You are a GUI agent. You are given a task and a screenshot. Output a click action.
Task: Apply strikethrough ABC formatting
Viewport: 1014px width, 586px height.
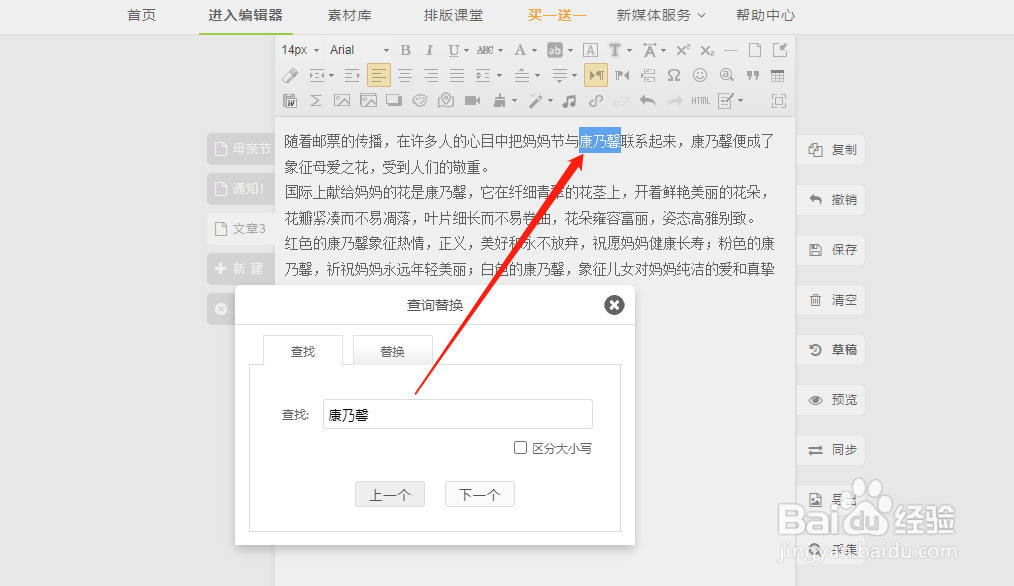[x=485, y=50]
